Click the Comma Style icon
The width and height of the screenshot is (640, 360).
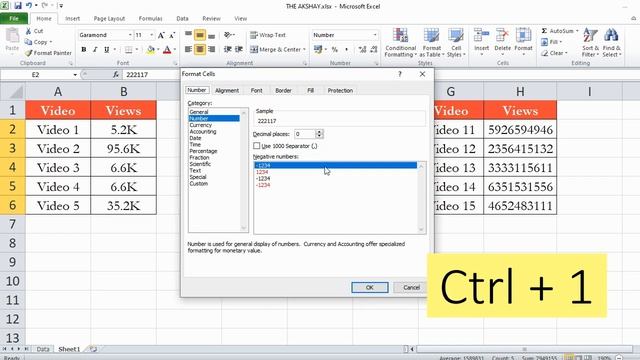[347, 49]
